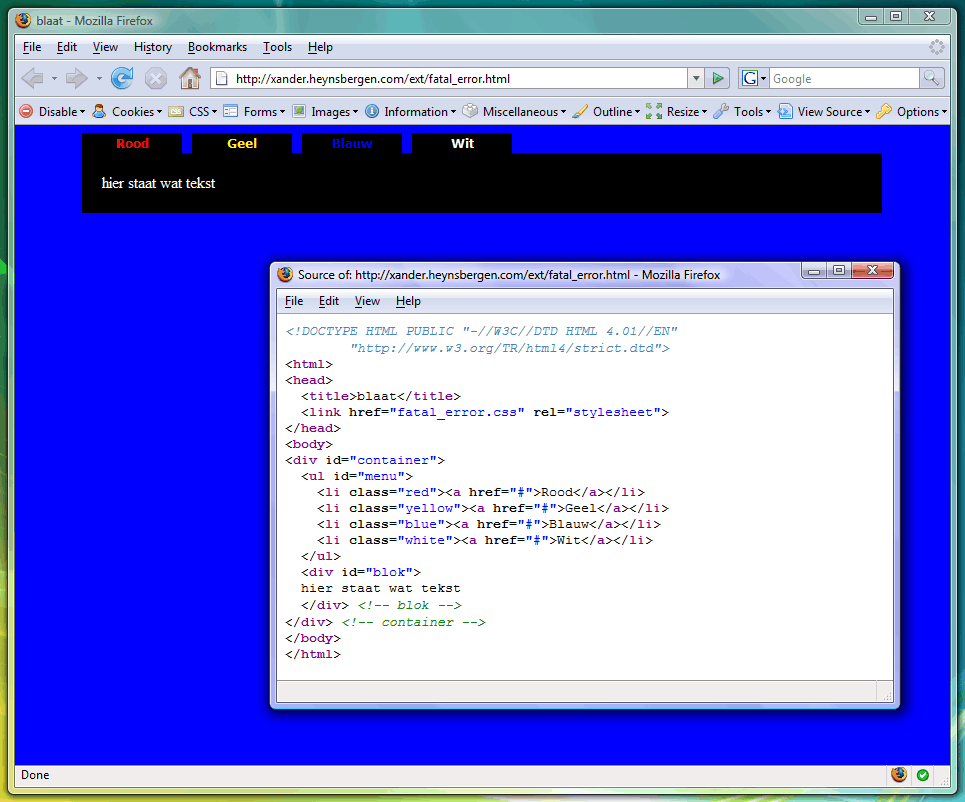Click the Tools wrench icon
The height and width of the screenshot is (802, 965).
pyautogui.click(x=721, y=111)
